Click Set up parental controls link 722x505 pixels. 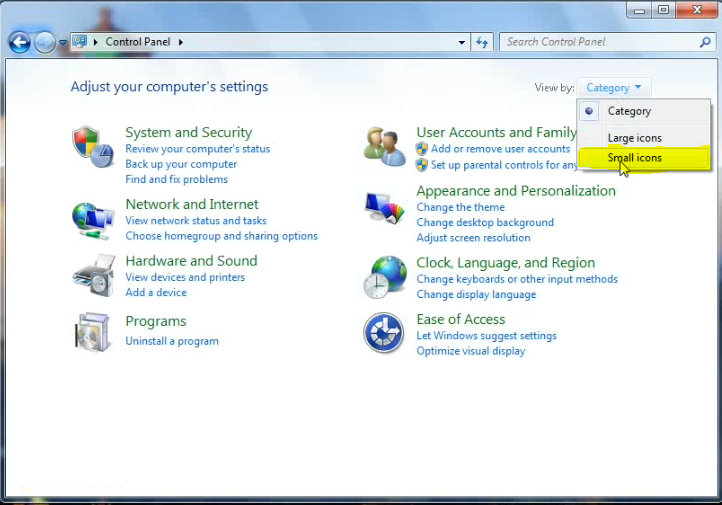click(x=504, y=165)
